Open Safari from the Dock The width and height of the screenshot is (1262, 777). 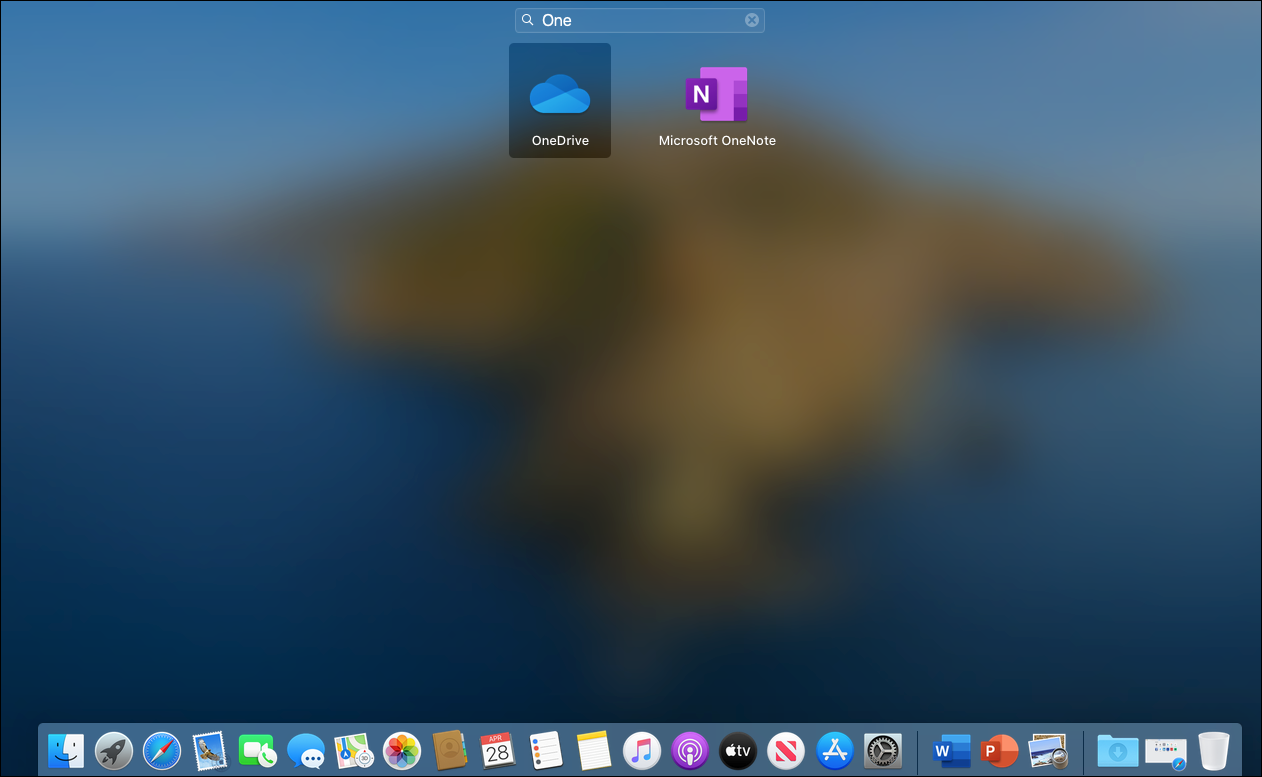(x=162, y=749)
